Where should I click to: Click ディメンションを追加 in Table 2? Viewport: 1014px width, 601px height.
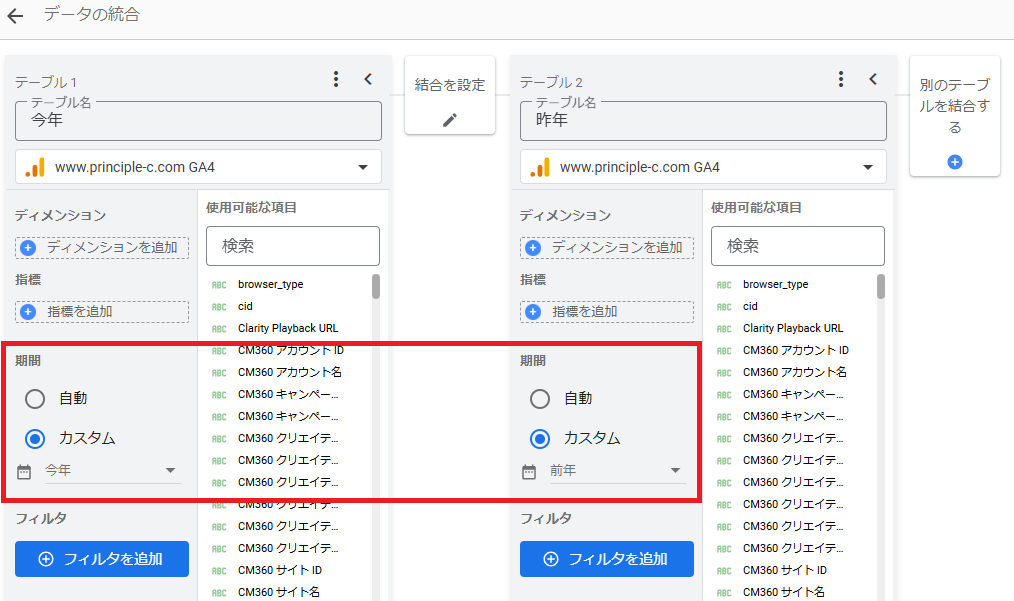click(x=605, y=247)
